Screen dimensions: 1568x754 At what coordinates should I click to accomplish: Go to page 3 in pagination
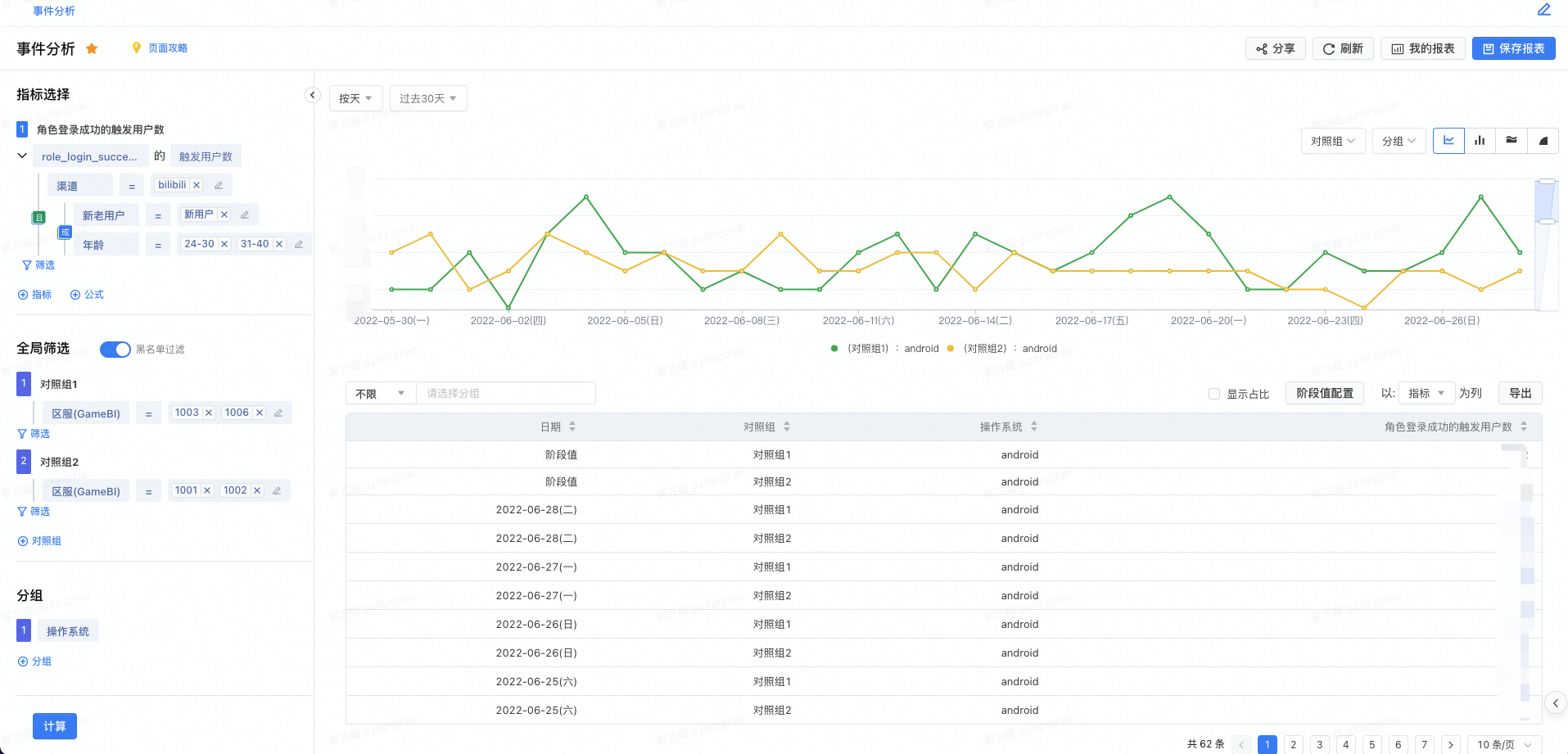[1319, 744]
